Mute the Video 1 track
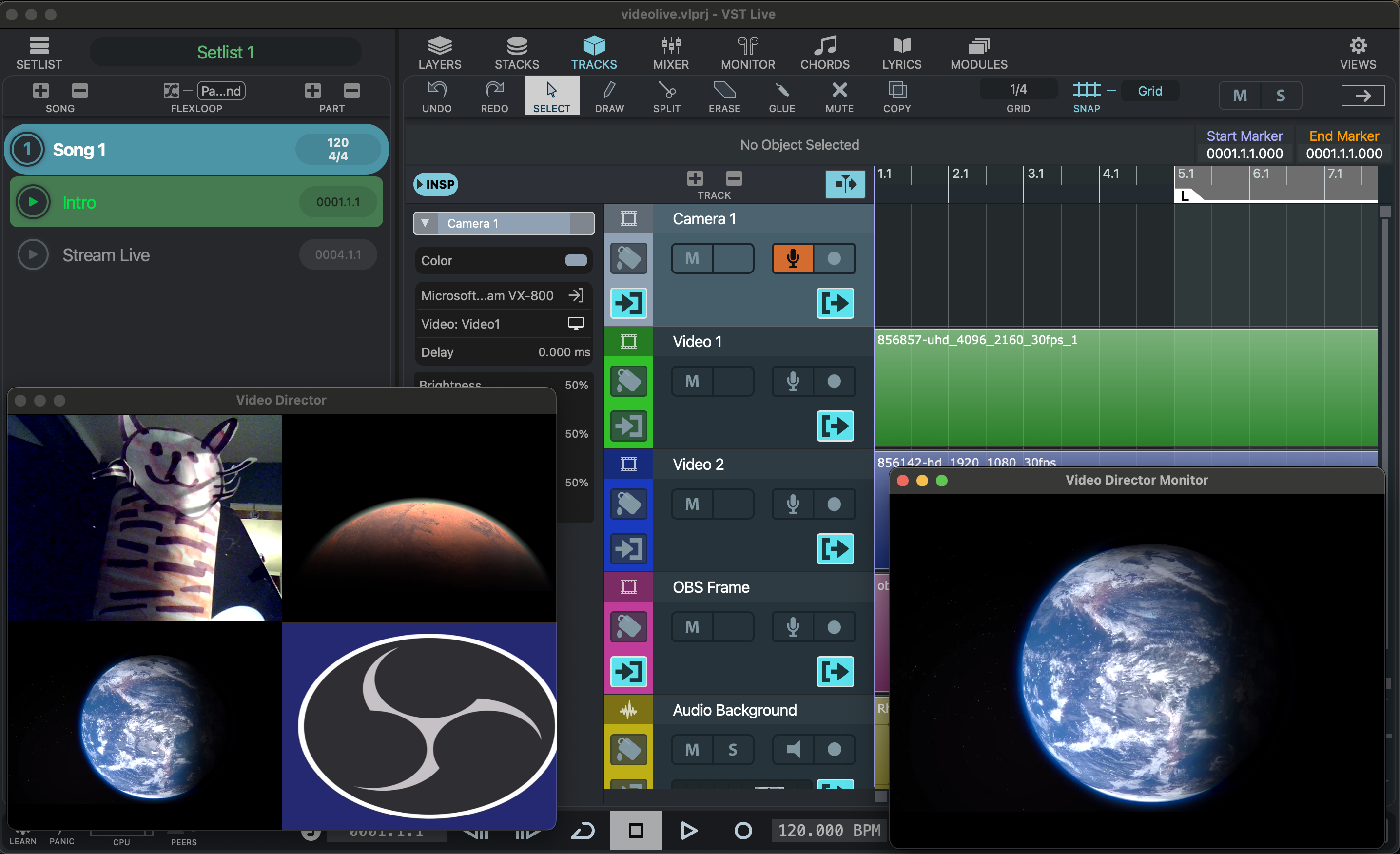Screen dimensions: 1400x854 [692, 381]
